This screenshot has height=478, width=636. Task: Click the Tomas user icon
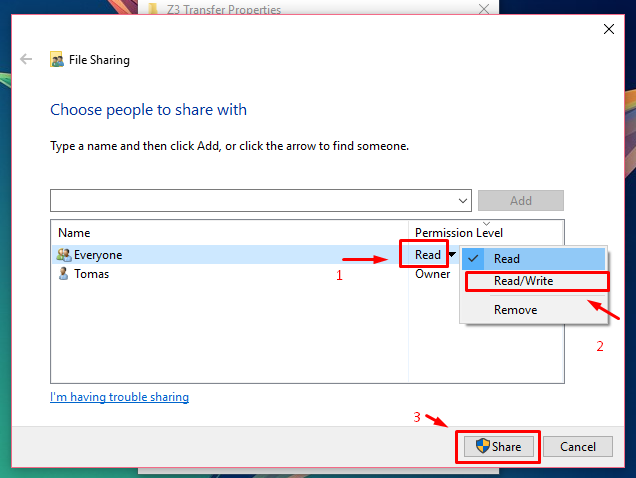click(x=63, y=273)
